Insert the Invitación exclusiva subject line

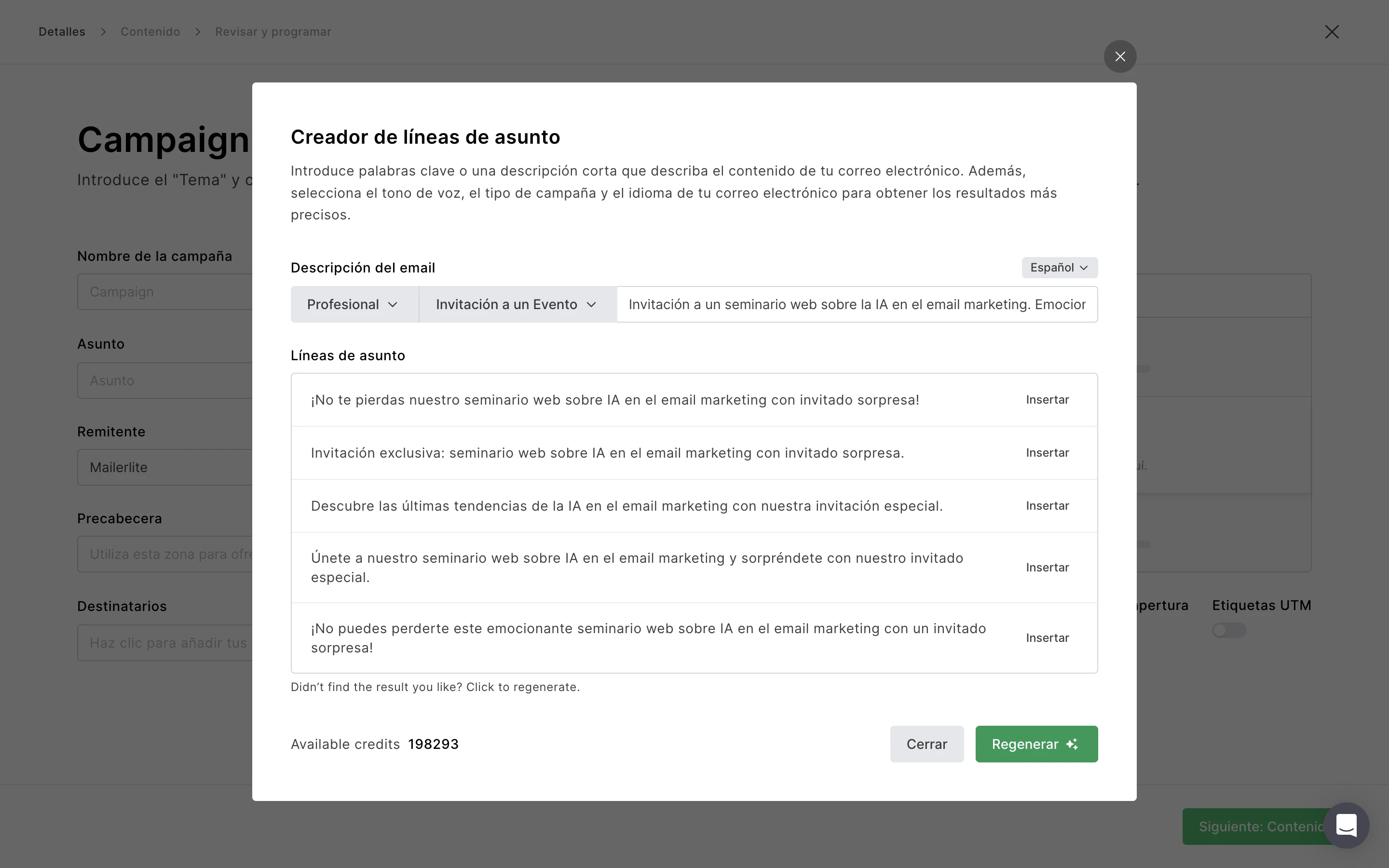[x=1047, y=453]
